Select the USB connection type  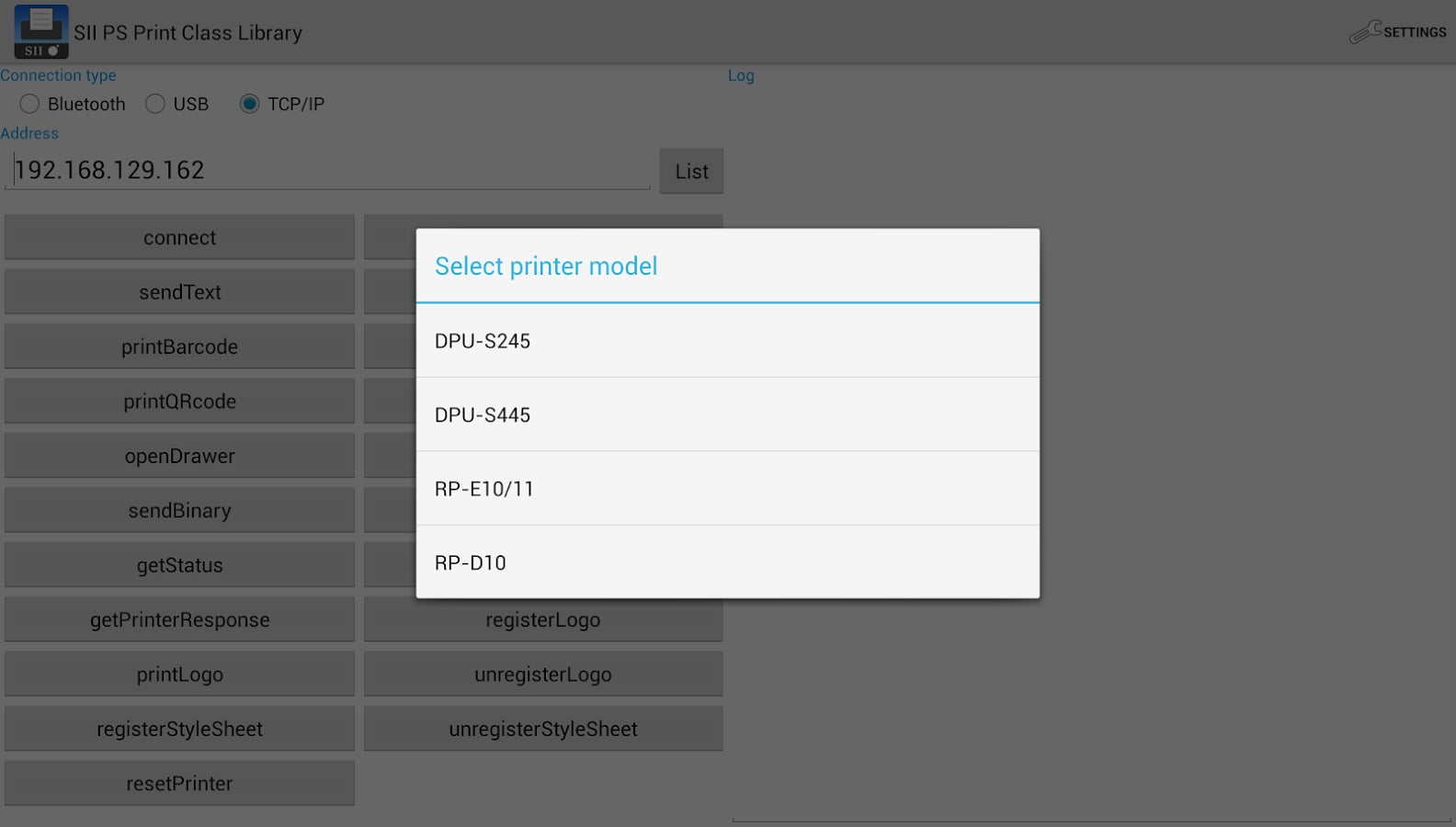177,104
